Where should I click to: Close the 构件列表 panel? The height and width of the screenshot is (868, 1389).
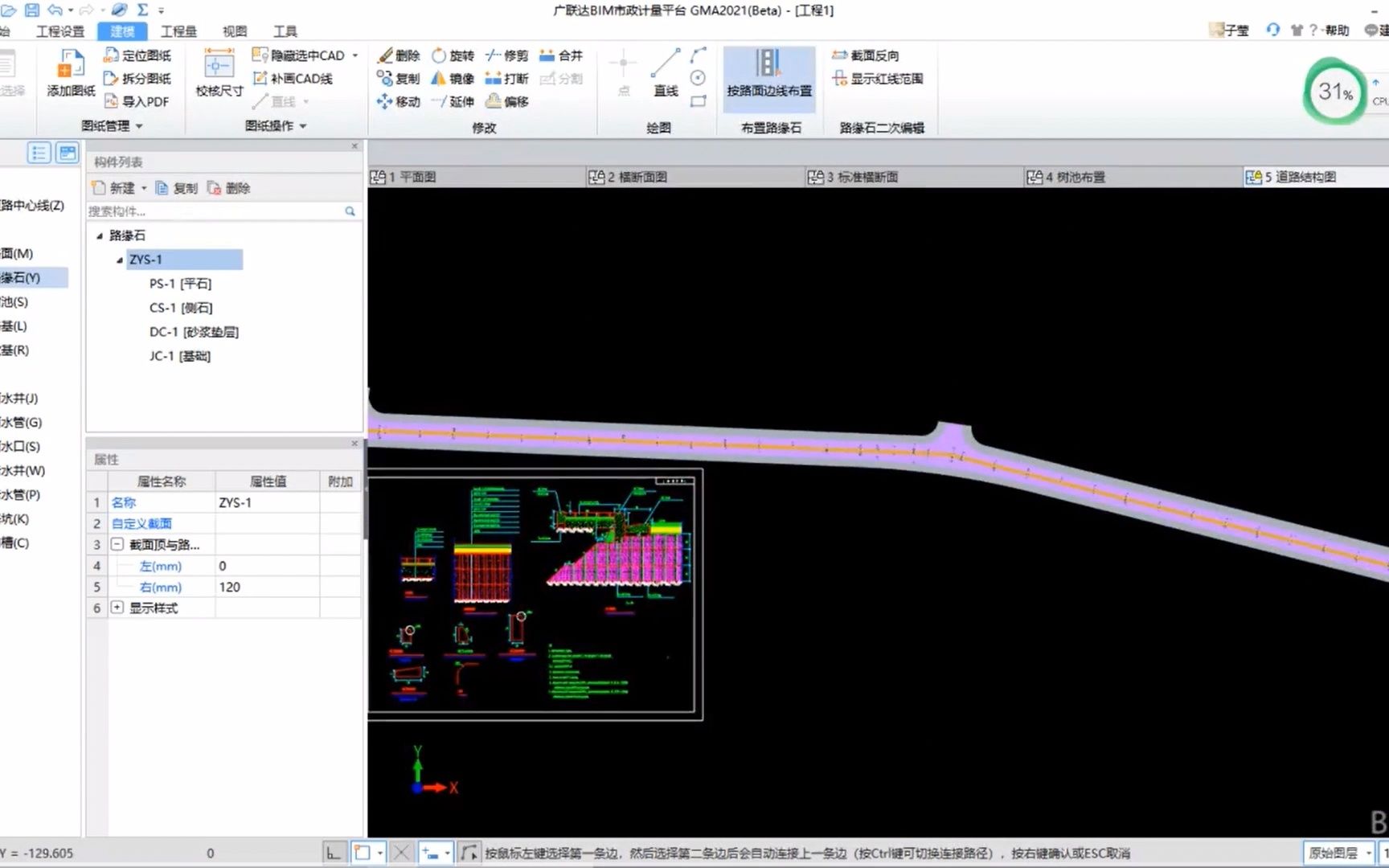(x=354, y=146)
